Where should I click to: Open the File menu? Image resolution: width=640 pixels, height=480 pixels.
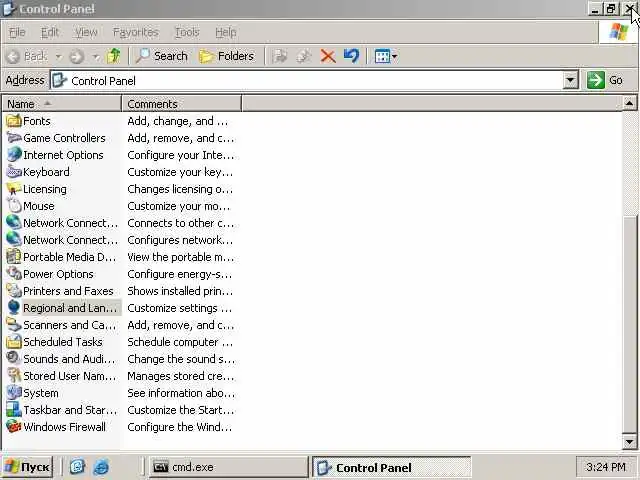click(x=17, y=32)
